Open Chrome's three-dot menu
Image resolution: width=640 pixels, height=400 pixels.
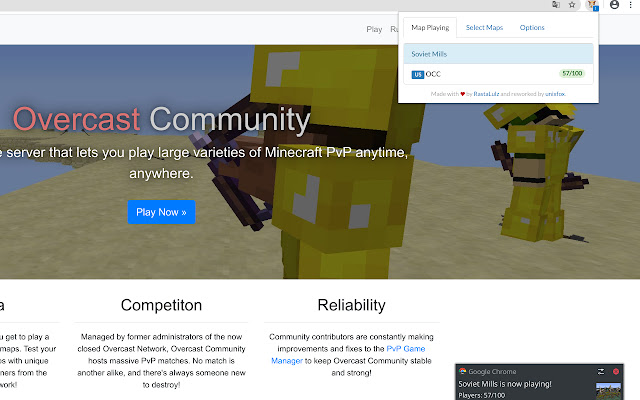tap(631, 4)
